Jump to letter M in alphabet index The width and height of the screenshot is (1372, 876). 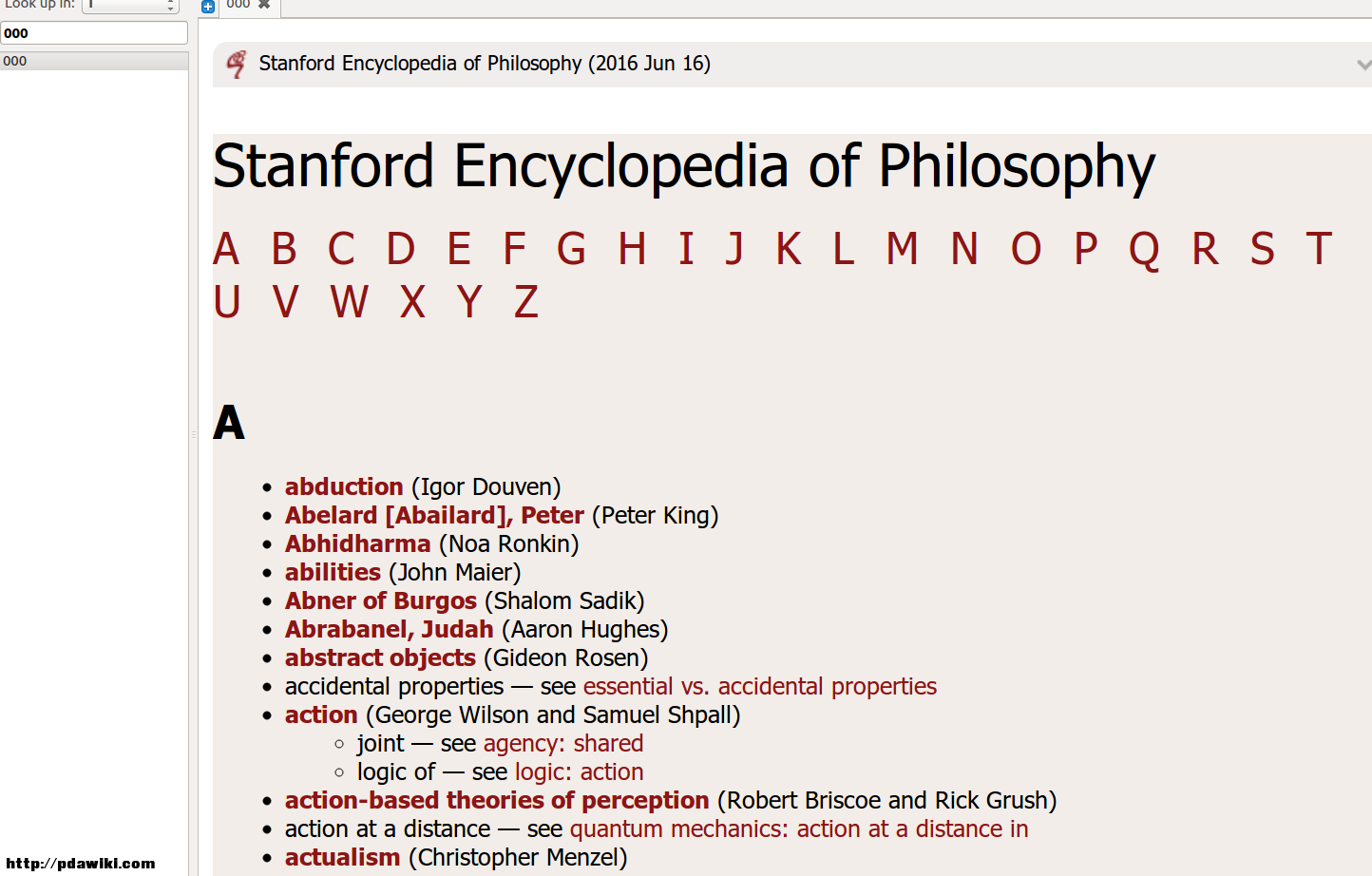tap(903, 249)
